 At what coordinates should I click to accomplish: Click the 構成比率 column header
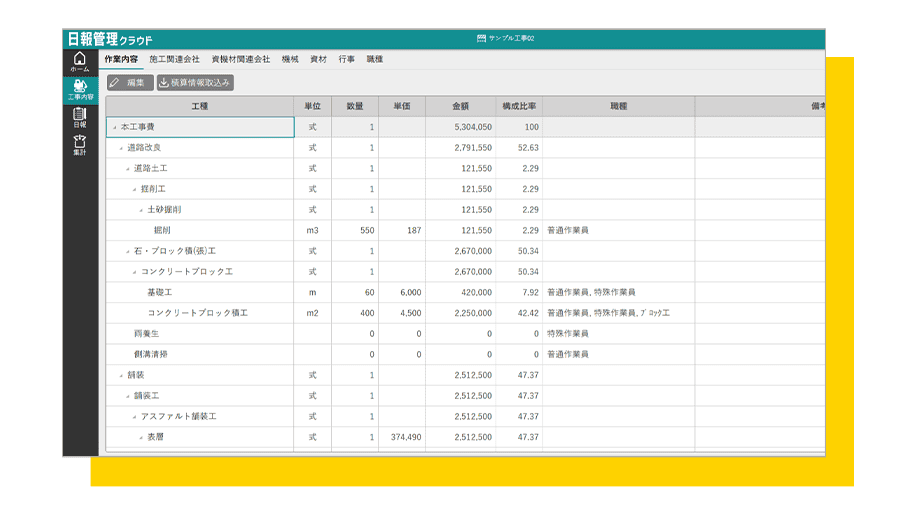pos(519,106)
